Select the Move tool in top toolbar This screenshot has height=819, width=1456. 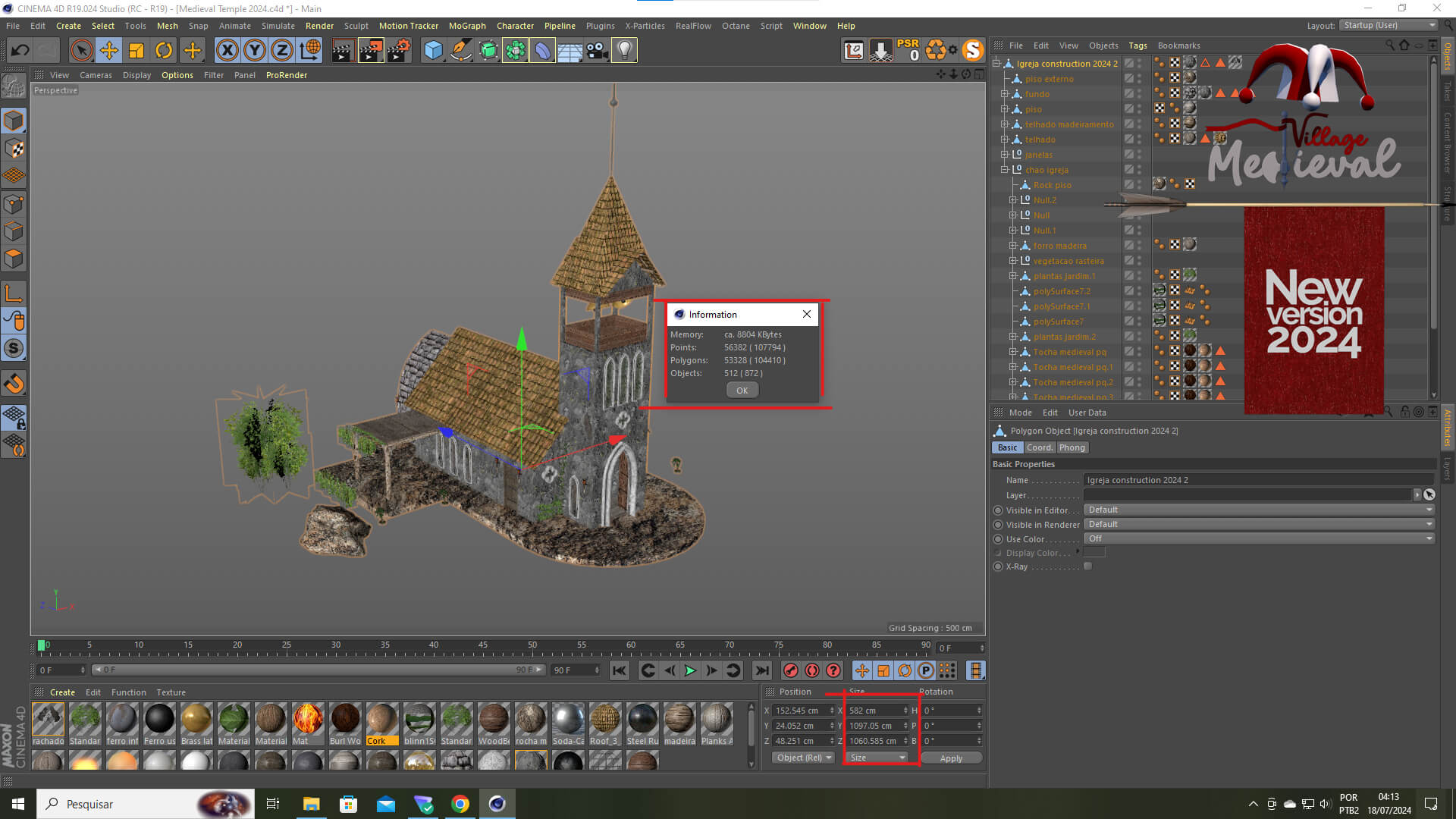109,51
